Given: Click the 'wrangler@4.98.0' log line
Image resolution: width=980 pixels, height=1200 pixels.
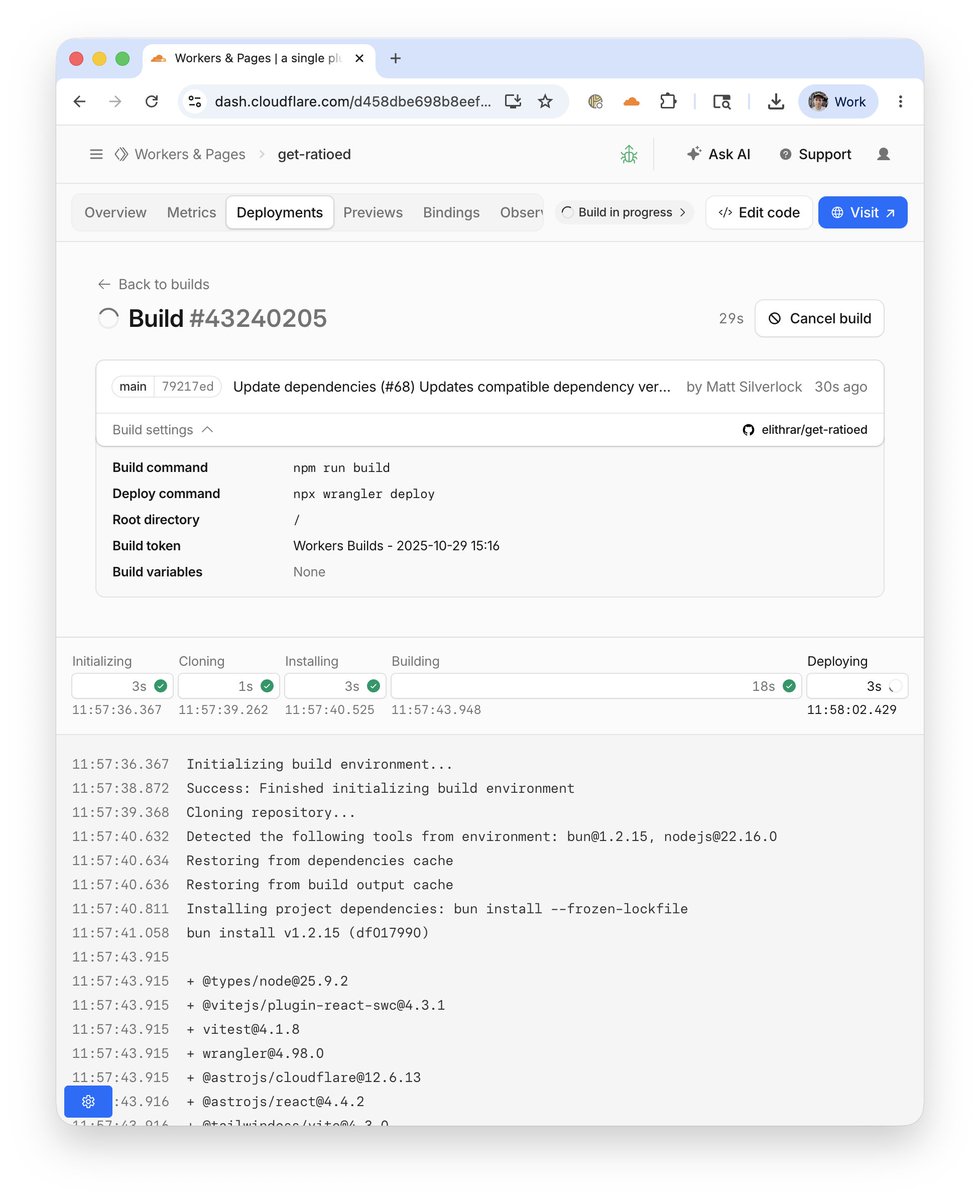Looking at the screenshot, I should pos(255,1053).
